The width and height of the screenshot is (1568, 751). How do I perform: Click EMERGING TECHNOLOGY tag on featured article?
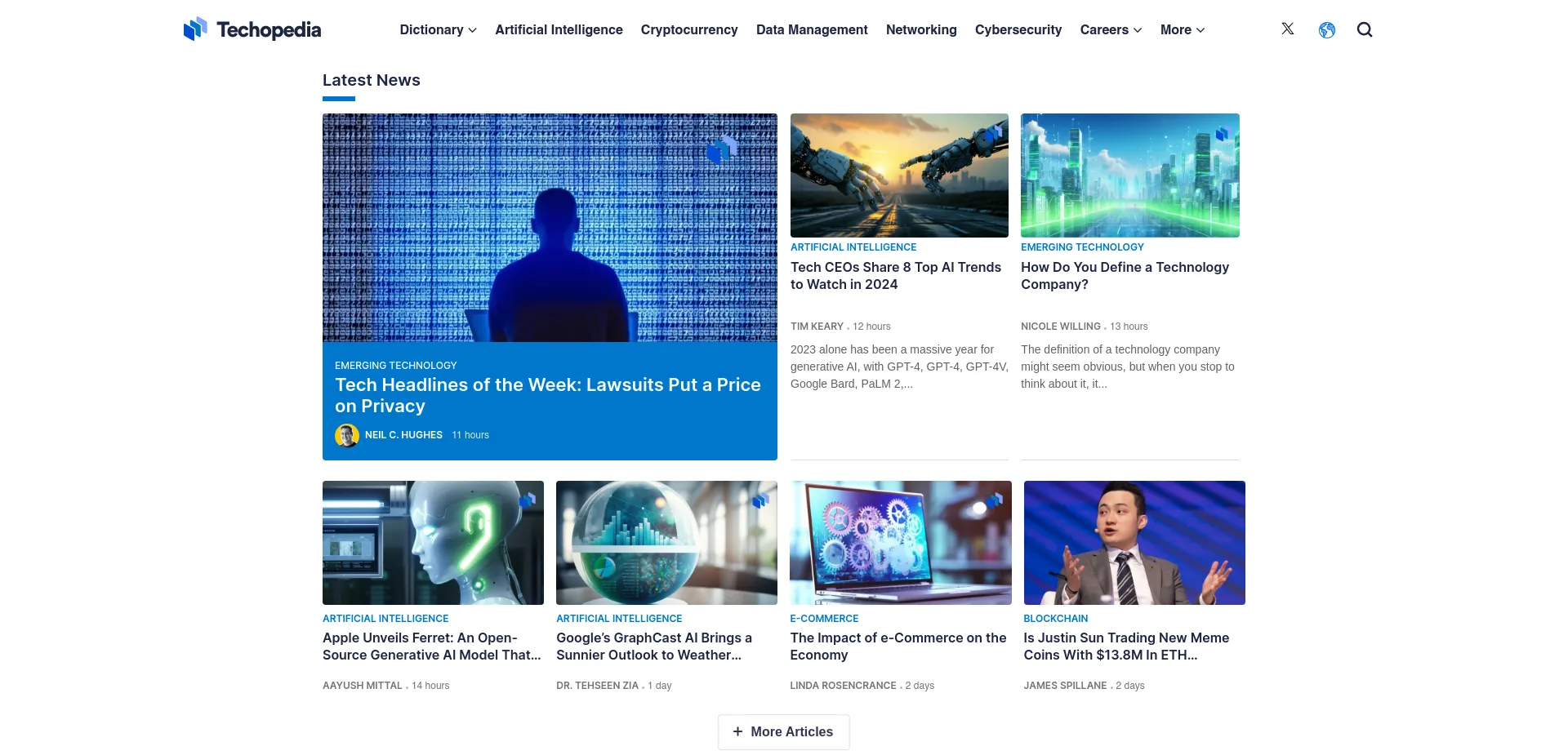396,366
